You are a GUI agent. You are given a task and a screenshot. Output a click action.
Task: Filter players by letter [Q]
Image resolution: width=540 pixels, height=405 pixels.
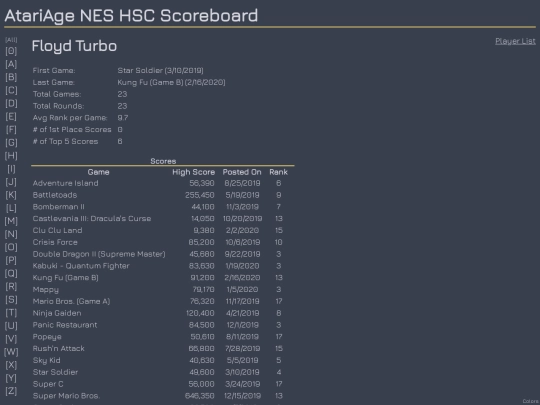click(11, 273)
